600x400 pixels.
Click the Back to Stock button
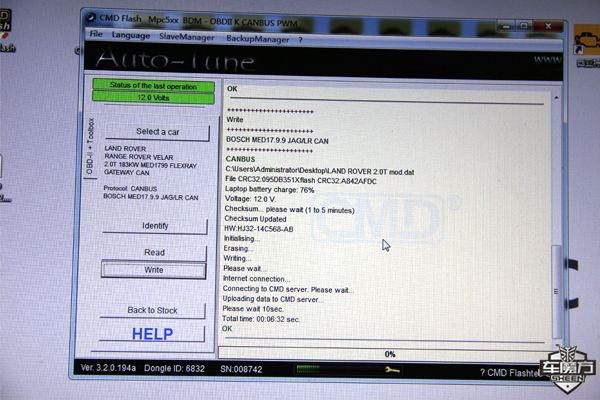coord(152,310)
